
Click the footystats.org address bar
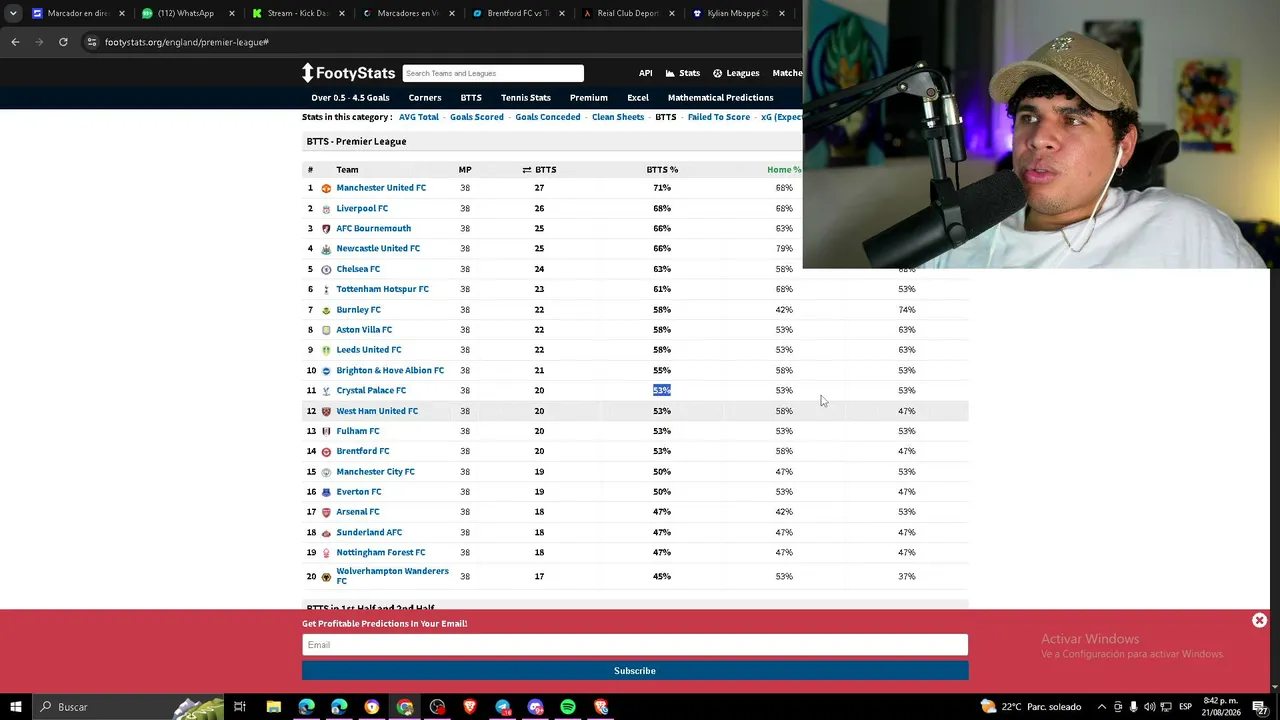pos(440,42)
